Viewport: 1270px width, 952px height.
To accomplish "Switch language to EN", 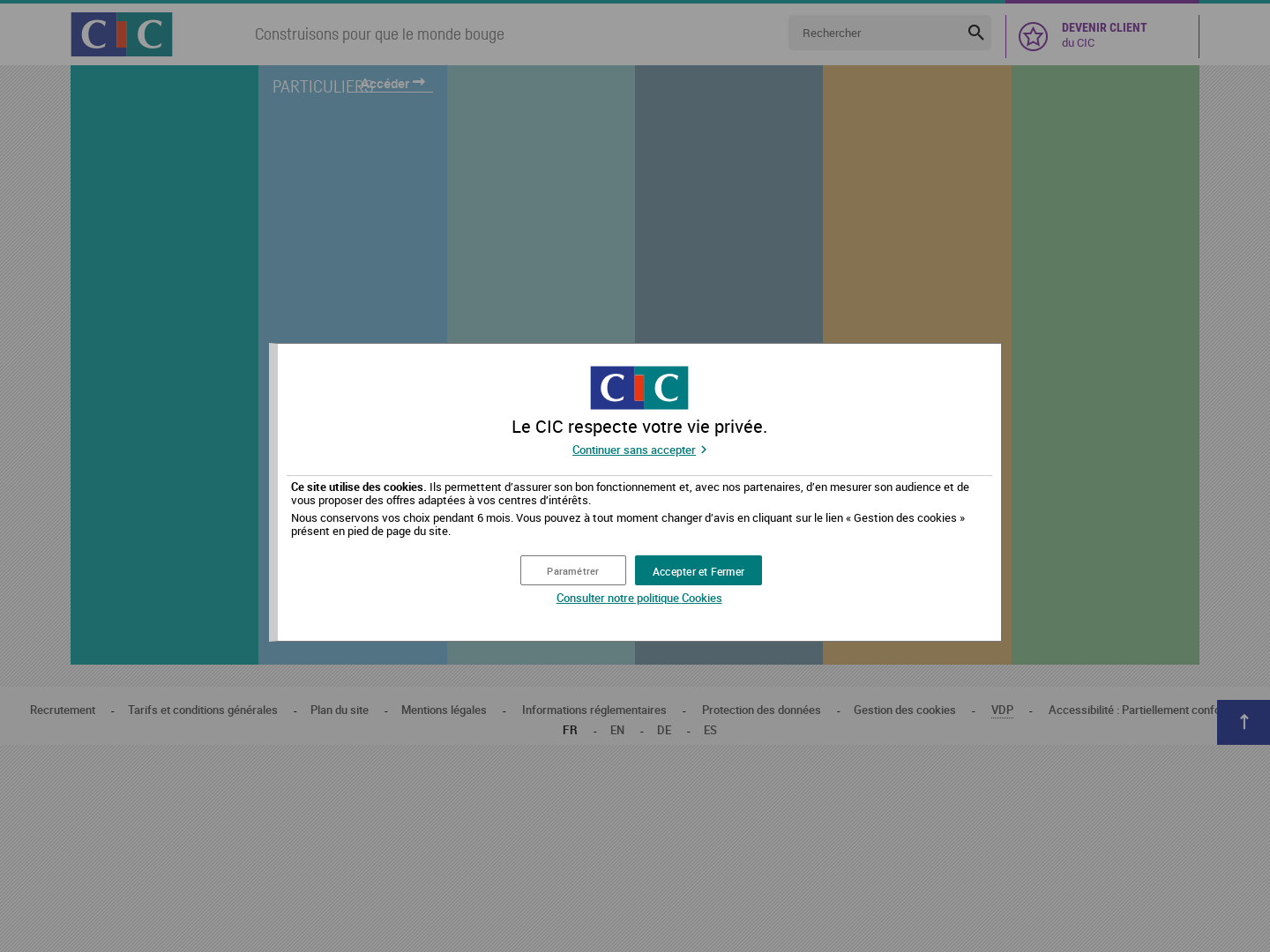I will (617, 730).
